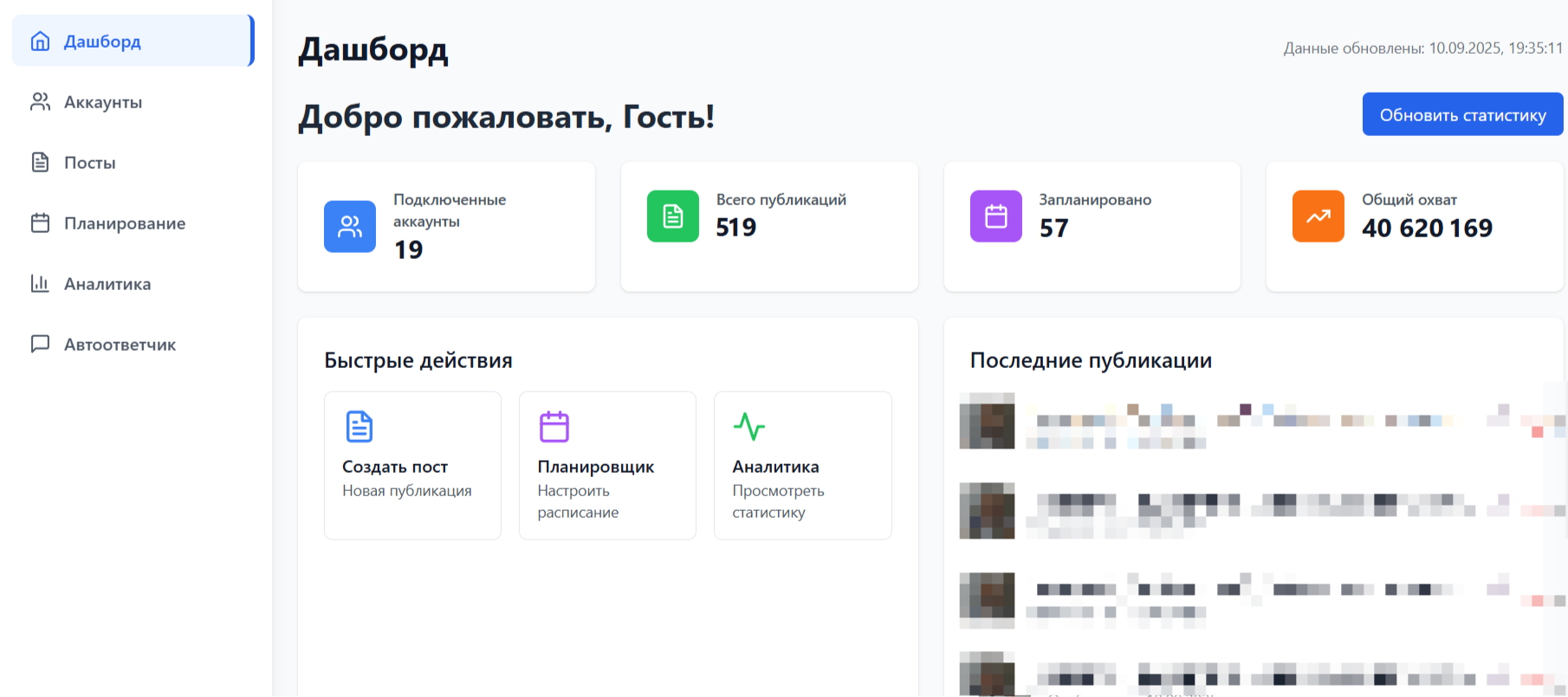Click the number 19 accounts value
The width and height of the screenshot is (1568, 697).
[409, 249]
